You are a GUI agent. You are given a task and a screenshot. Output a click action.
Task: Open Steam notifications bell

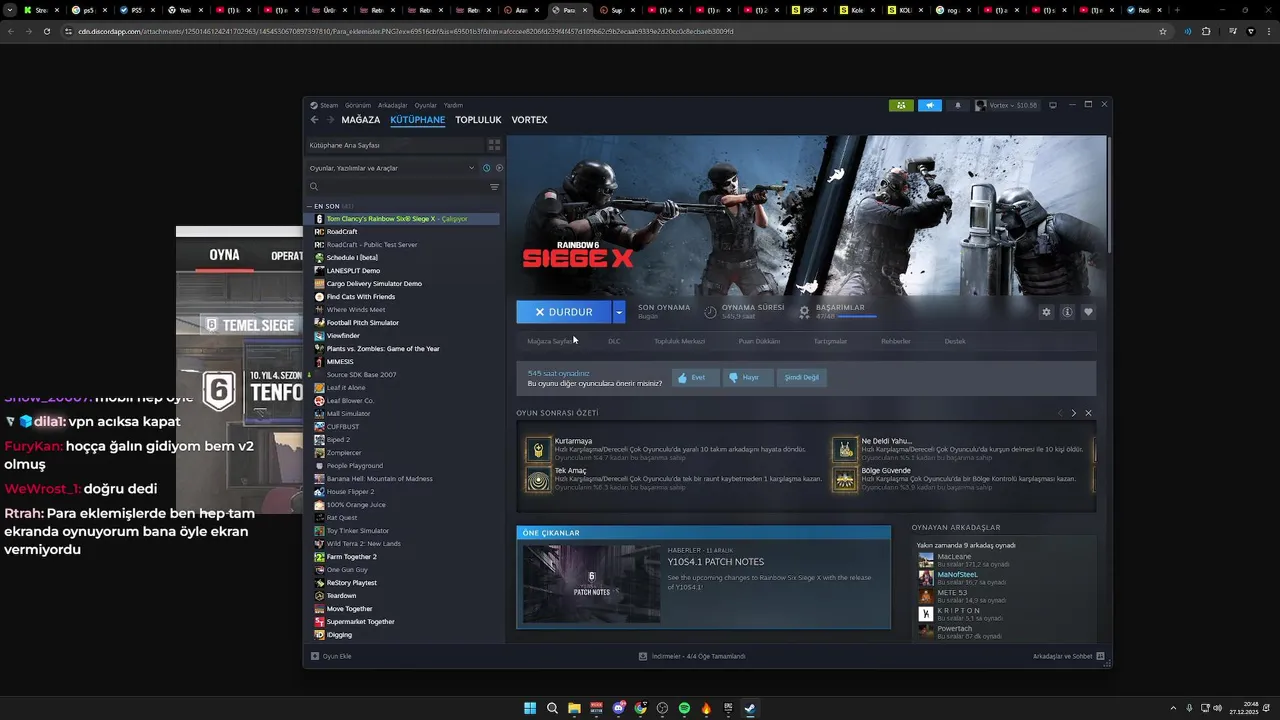click(958, 105)
